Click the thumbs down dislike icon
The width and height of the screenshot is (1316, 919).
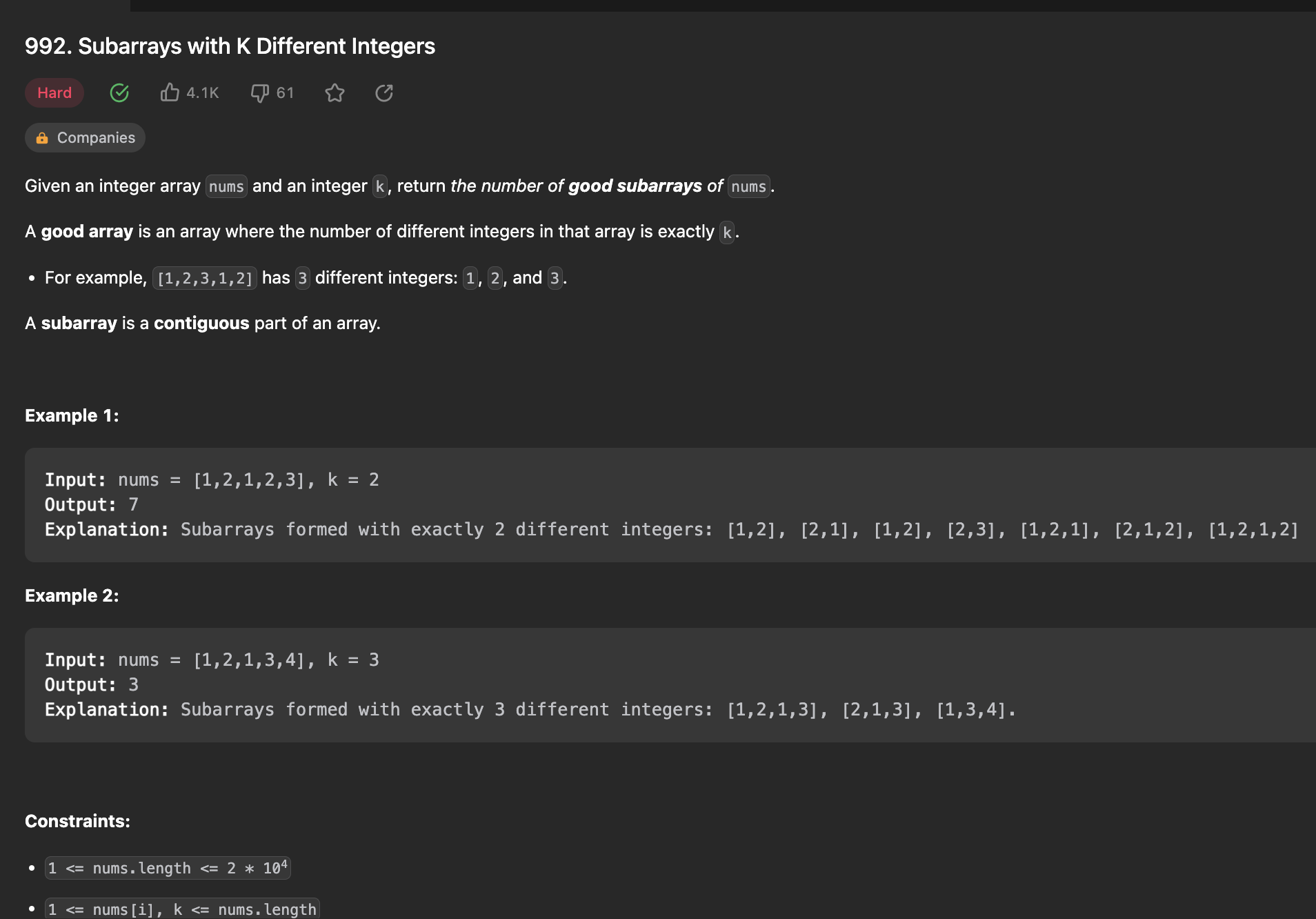coord(259,92)
